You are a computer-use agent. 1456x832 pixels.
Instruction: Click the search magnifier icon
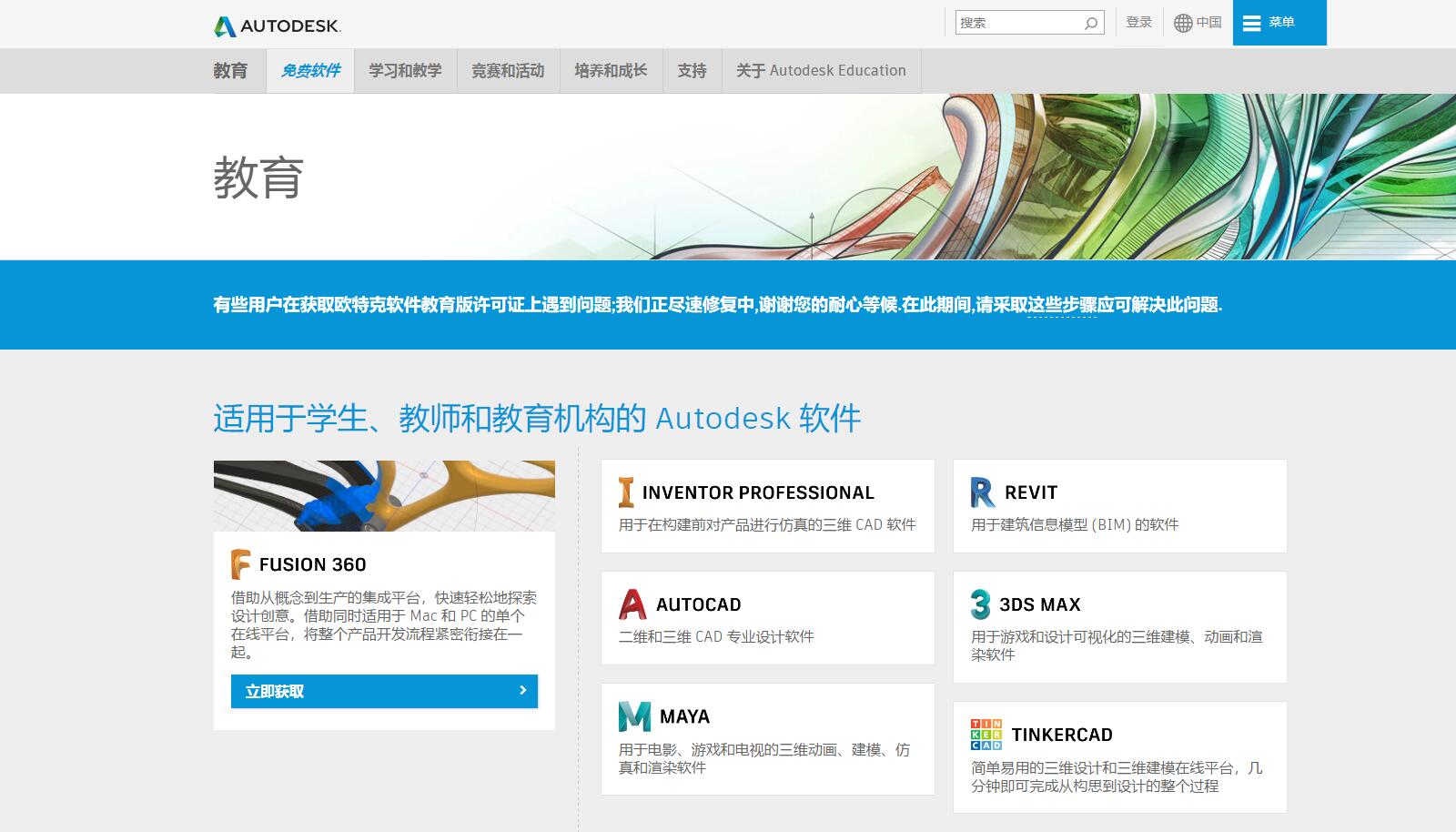(1091, 23)
